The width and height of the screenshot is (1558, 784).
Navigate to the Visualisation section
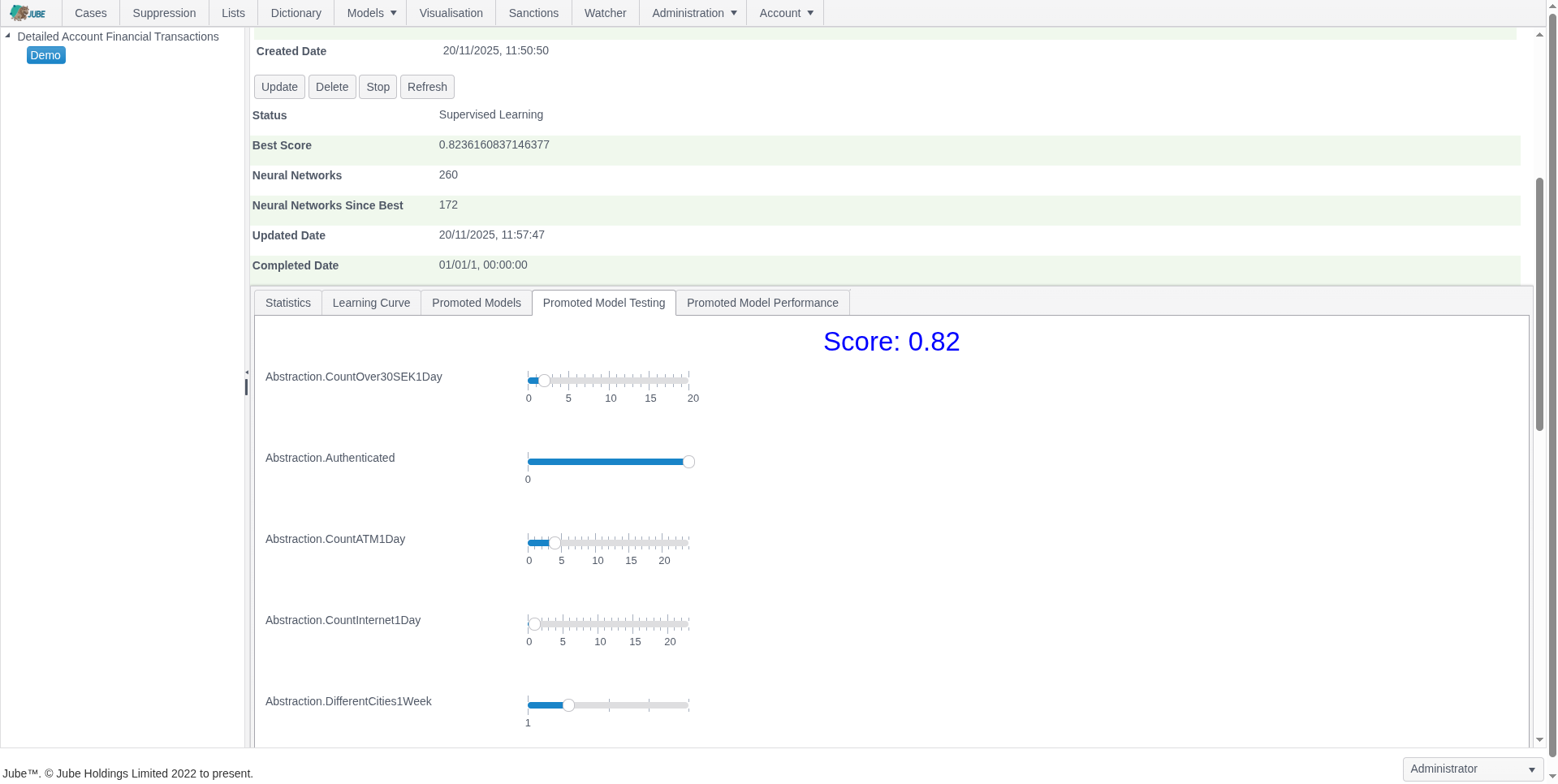coord(451,12)
